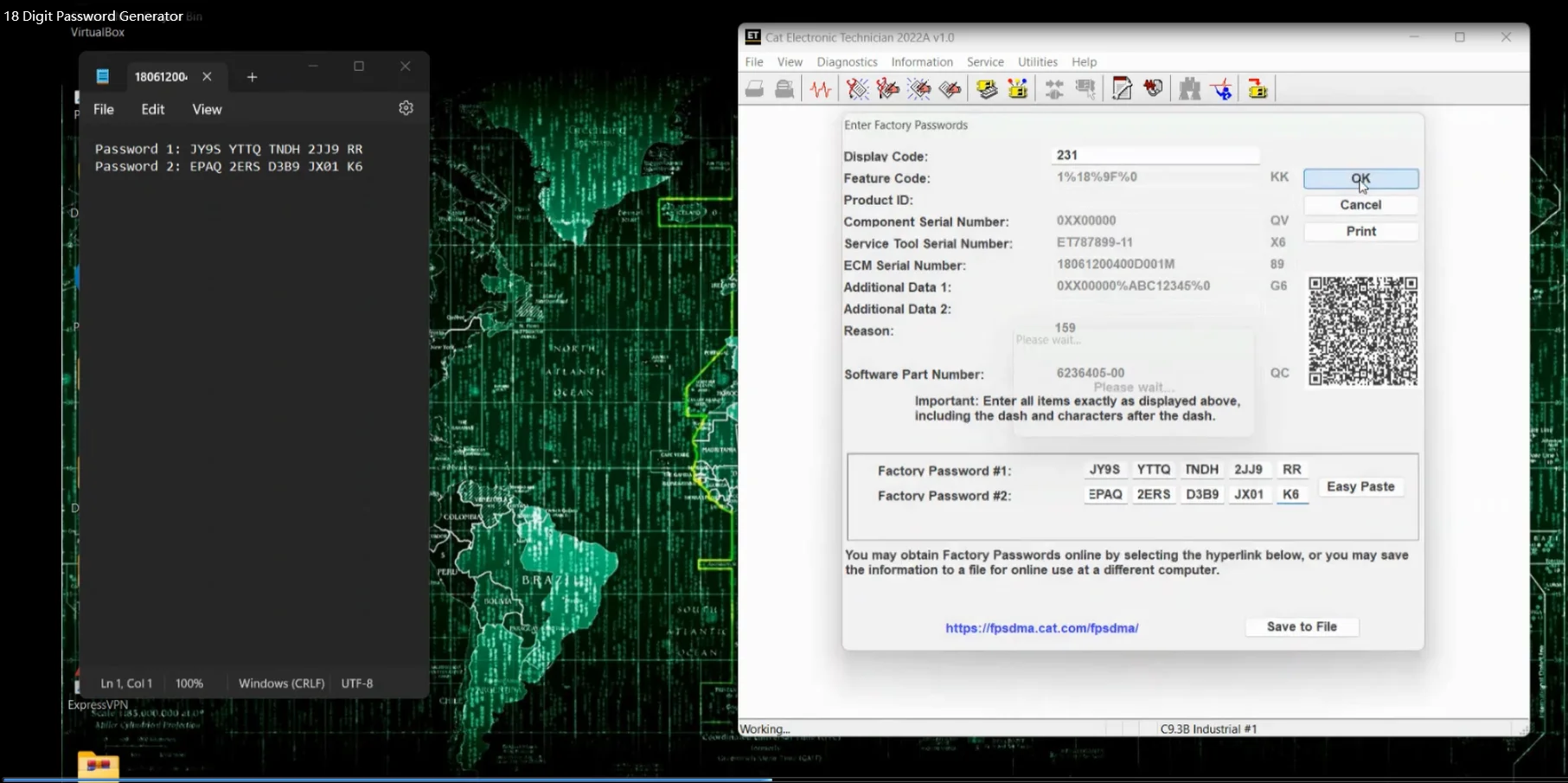Screen dimensions: 1568x783
Task: Click the Easy Paste button
Action: [x=1360, y=487]
